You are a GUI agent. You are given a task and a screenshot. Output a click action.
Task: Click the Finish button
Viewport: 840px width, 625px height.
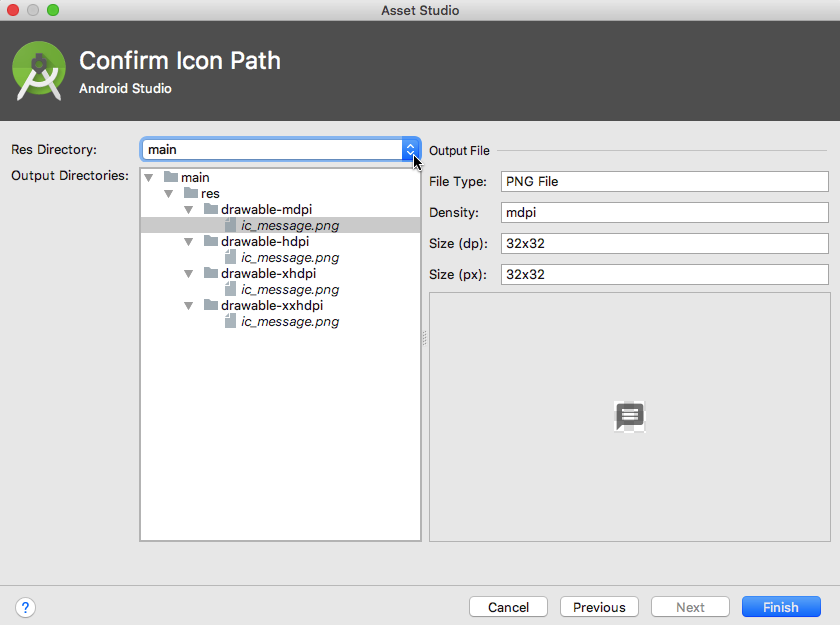coord(781,607)
